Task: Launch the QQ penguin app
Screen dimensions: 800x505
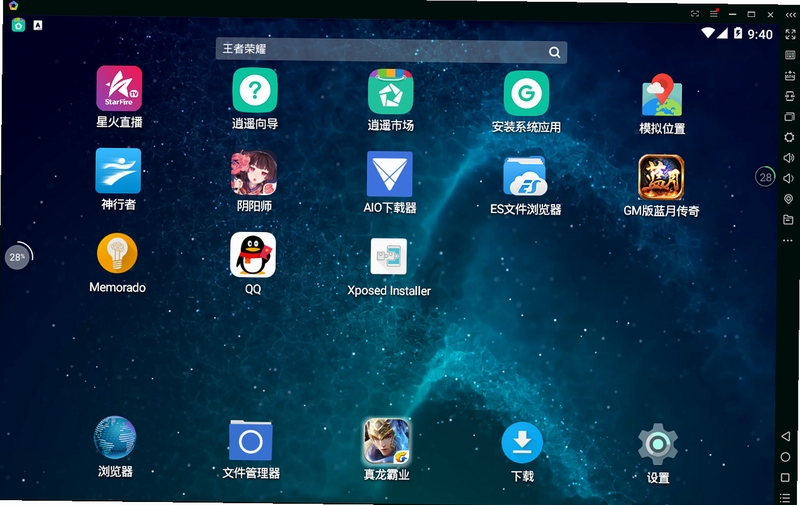Action: [253, 255]
